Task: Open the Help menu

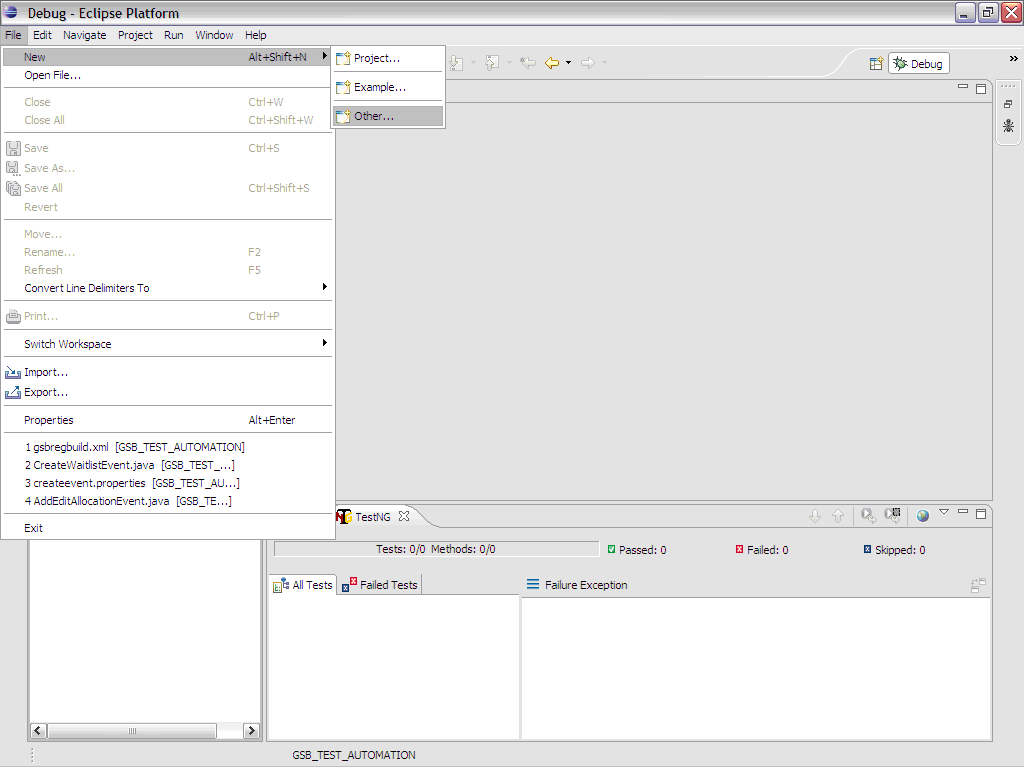Action: coord(255,35)
